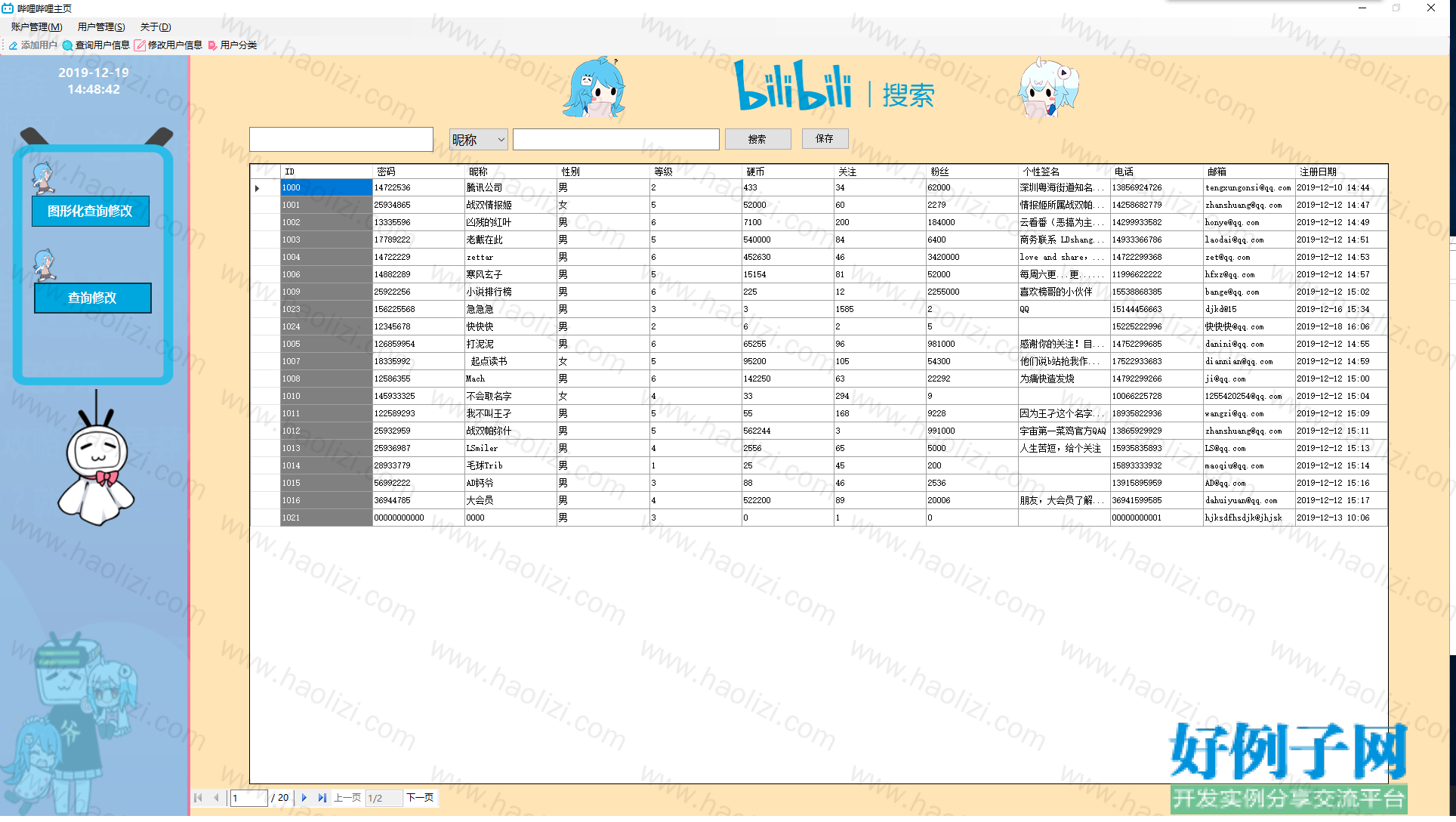The width and height of the screenshot is (1456, 822).
Task: Click the 昵称 column header
Action: [x=511, y=172]
